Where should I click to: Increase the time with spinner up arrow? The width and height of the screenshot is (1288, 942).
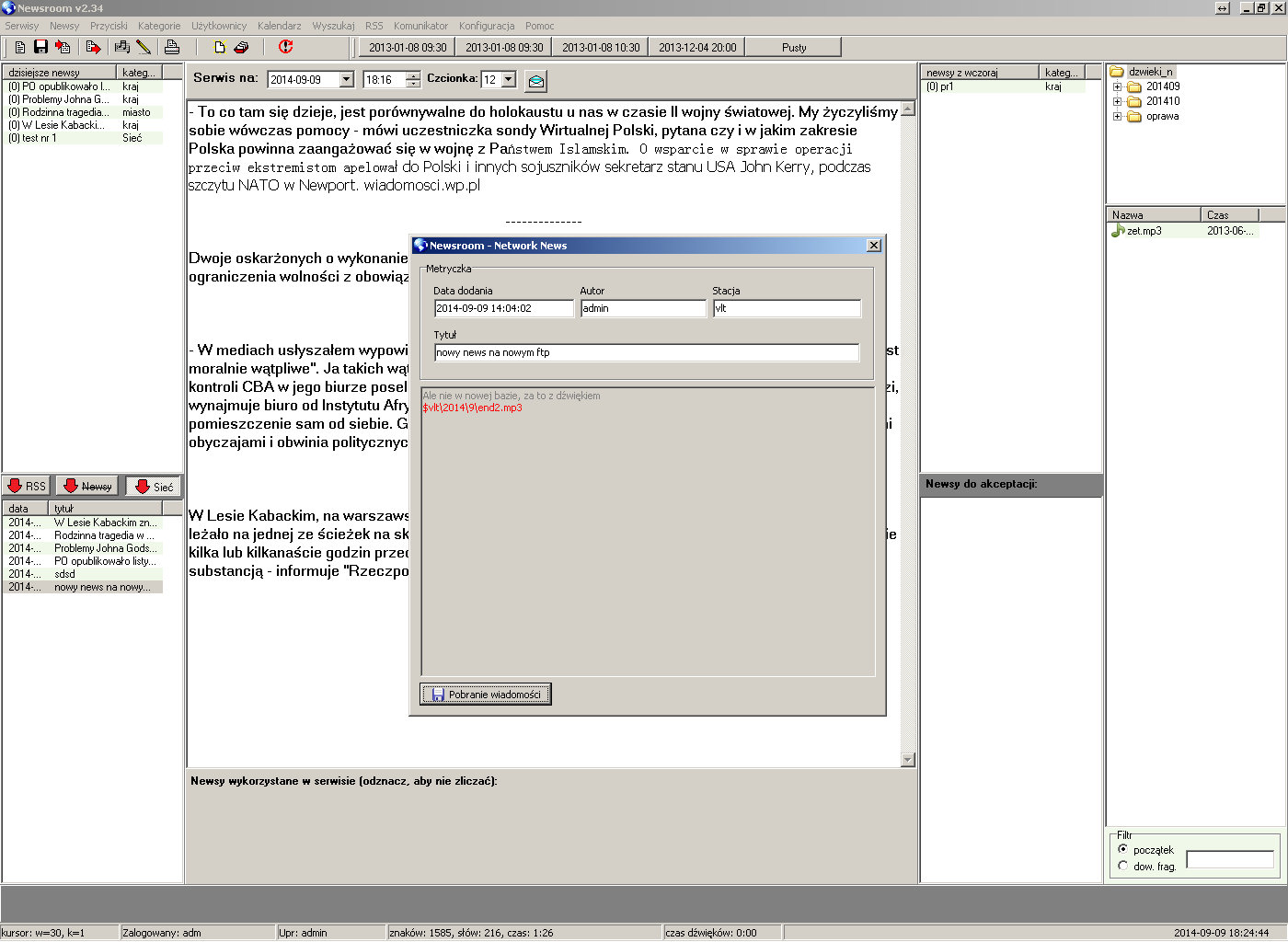point(413,75)
